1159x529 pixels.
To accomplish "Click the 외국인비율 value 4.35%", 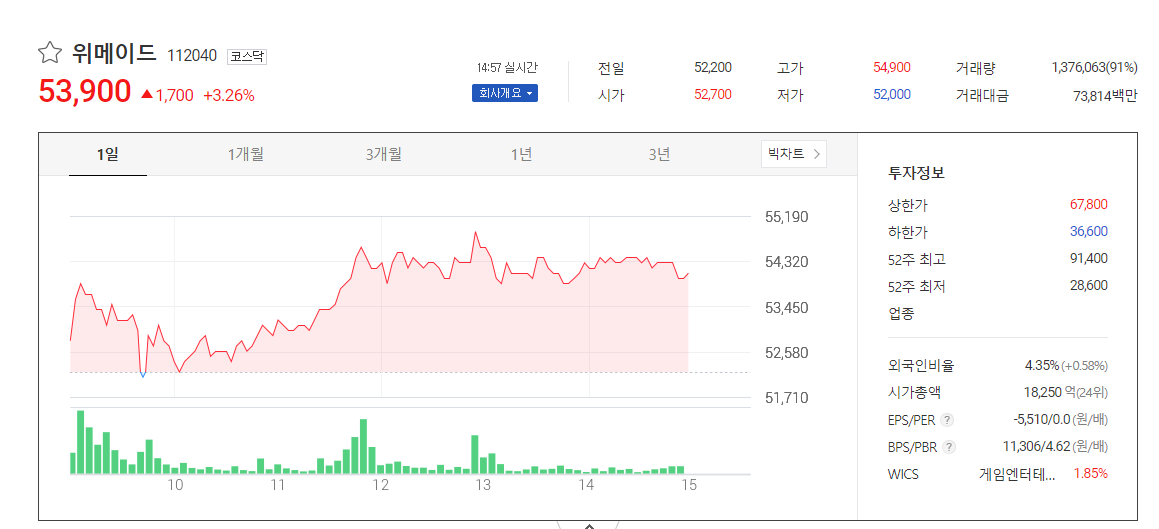I will (1042, 365).
